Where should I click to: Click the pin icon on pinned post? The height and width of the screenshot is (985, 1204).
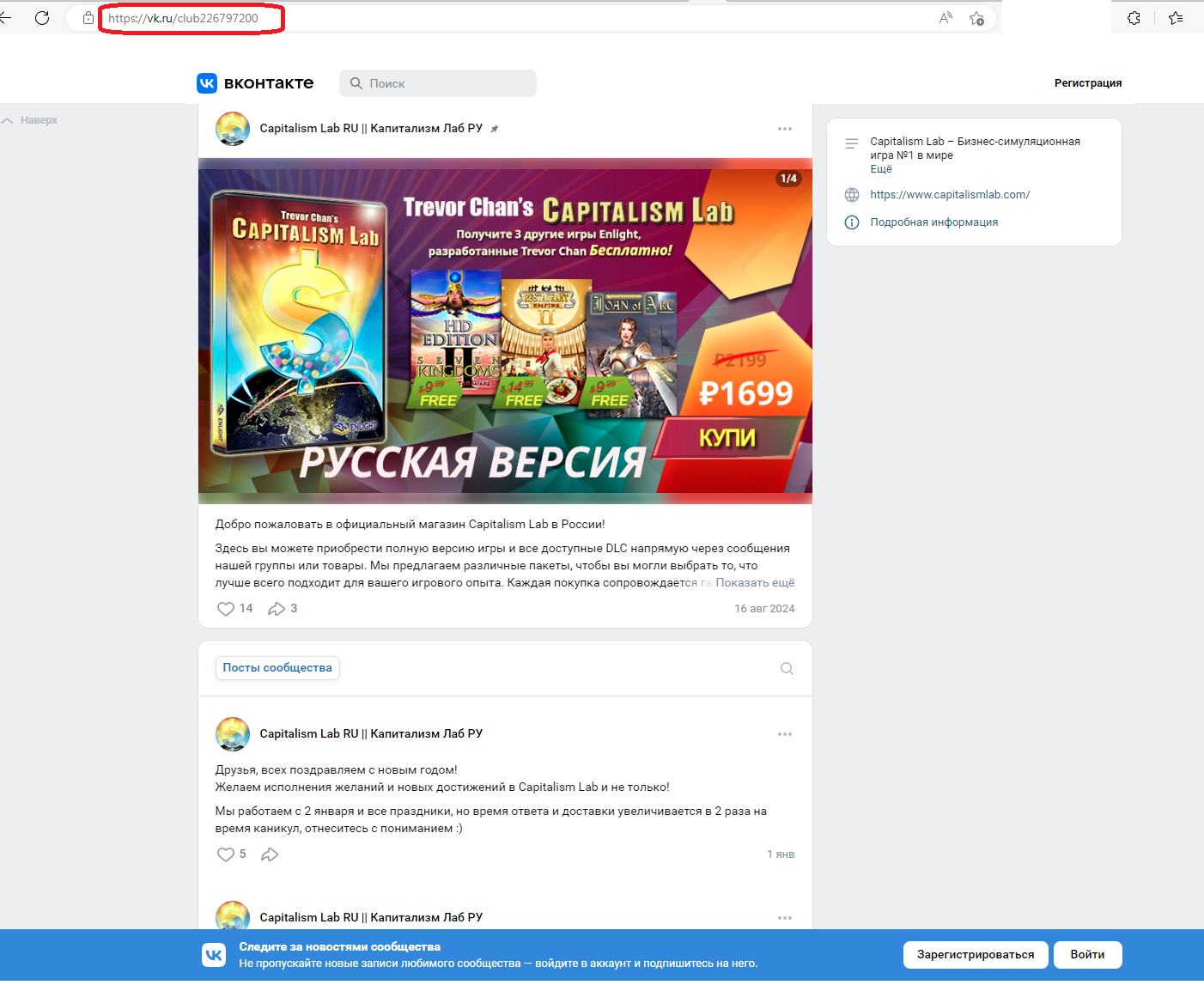click(494, 129)
